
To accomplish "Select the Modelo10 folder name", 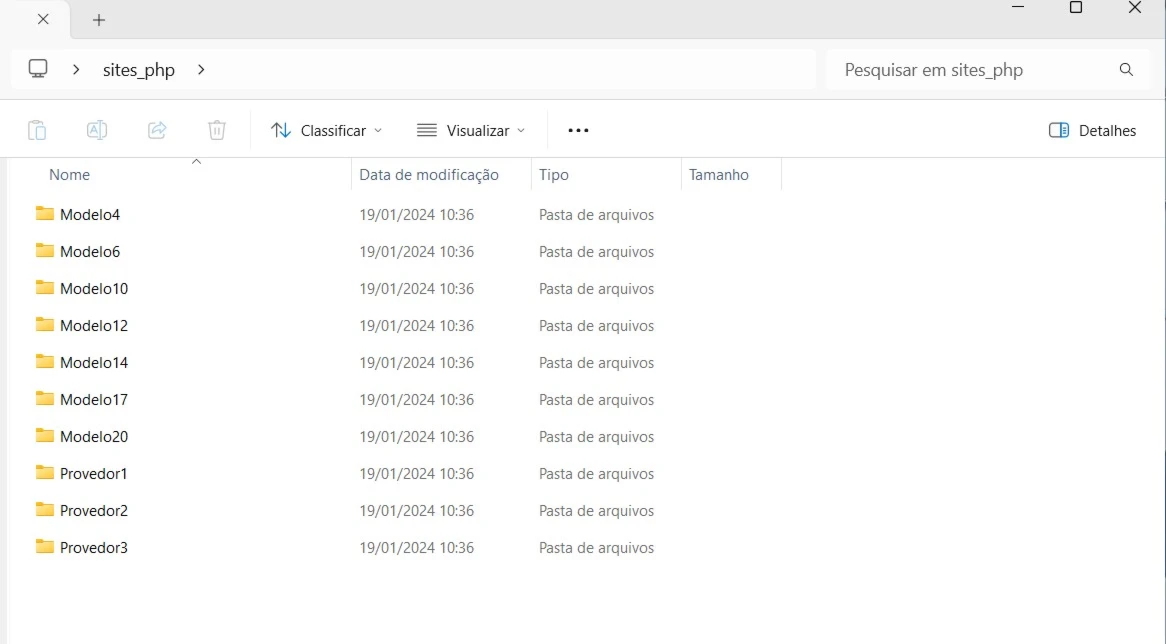I will tap(94, 289).
